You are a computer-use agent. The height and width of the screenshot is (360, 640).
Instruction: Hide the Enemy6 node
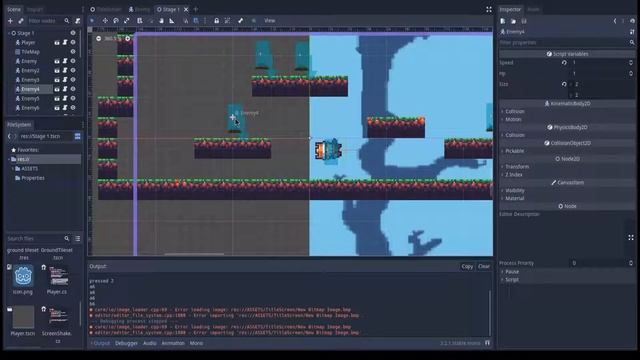pos(73,108)
